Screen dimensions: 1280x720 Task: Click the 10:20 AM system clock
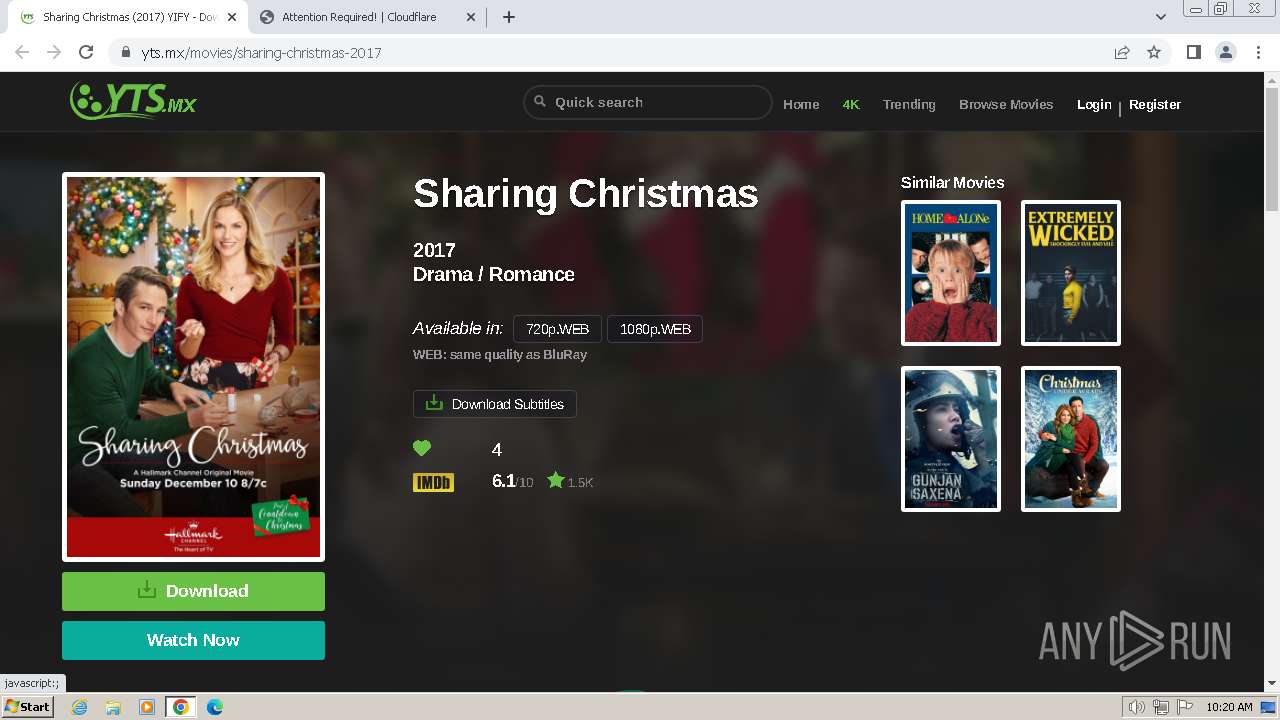(x=1229, y=707)
